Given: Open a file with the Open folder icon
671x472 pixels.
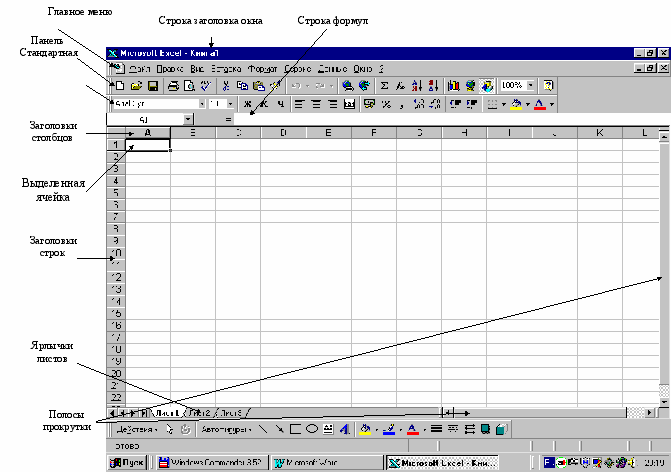Looking at the screenshot, I should (x=136, y=86).
